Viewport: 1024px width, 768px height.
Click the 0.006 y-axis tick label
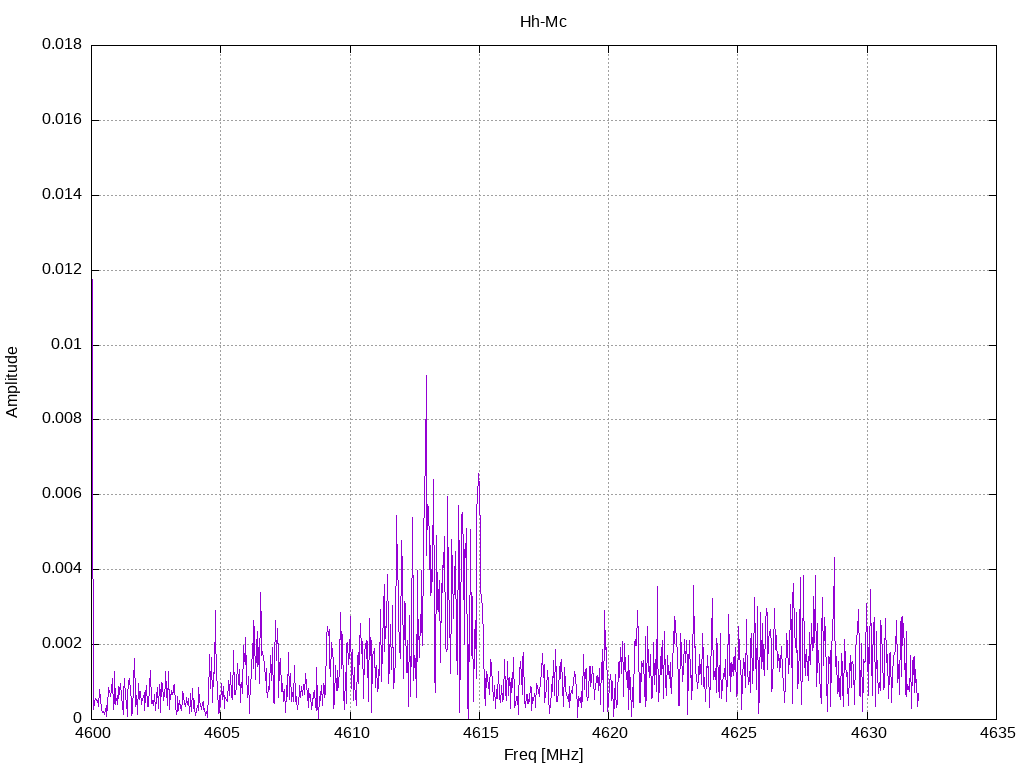pos(61,494)
